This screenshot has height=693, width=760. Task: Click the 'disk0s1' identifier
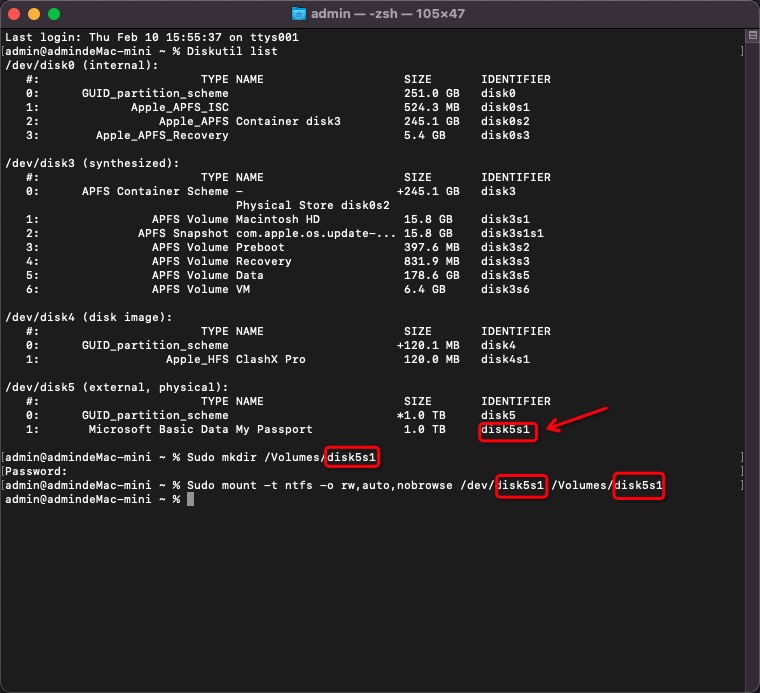(x=505, y=107)
